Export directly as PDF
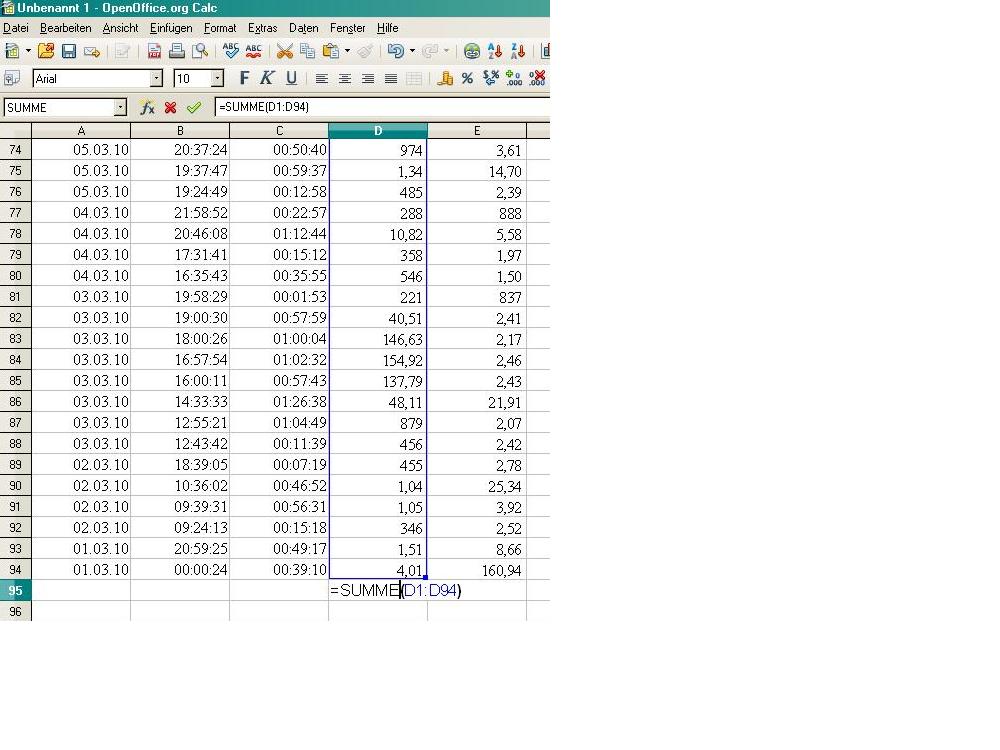 tap(154, 51)
